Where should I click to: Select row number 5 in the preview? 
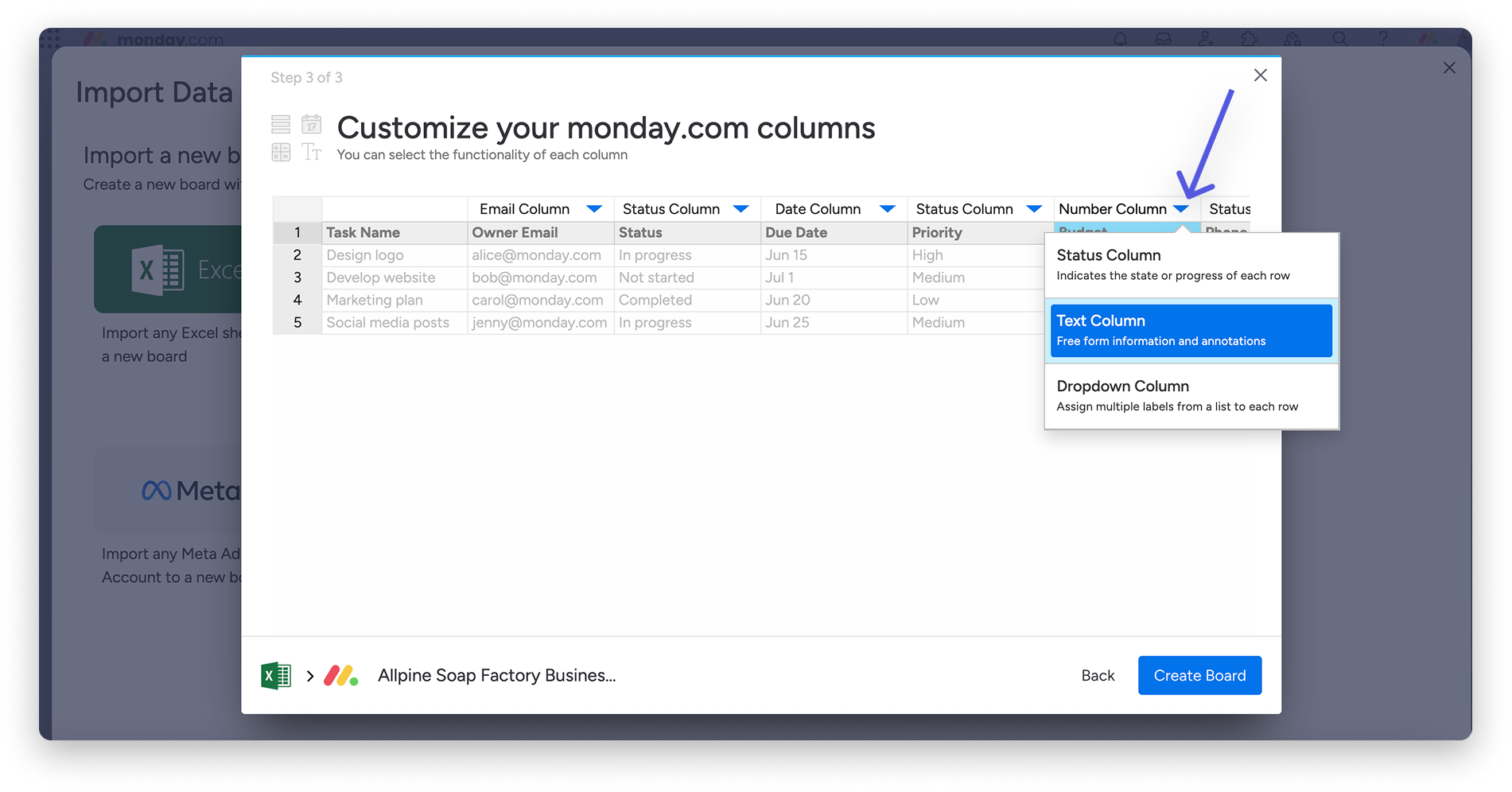tap(297, 323)
